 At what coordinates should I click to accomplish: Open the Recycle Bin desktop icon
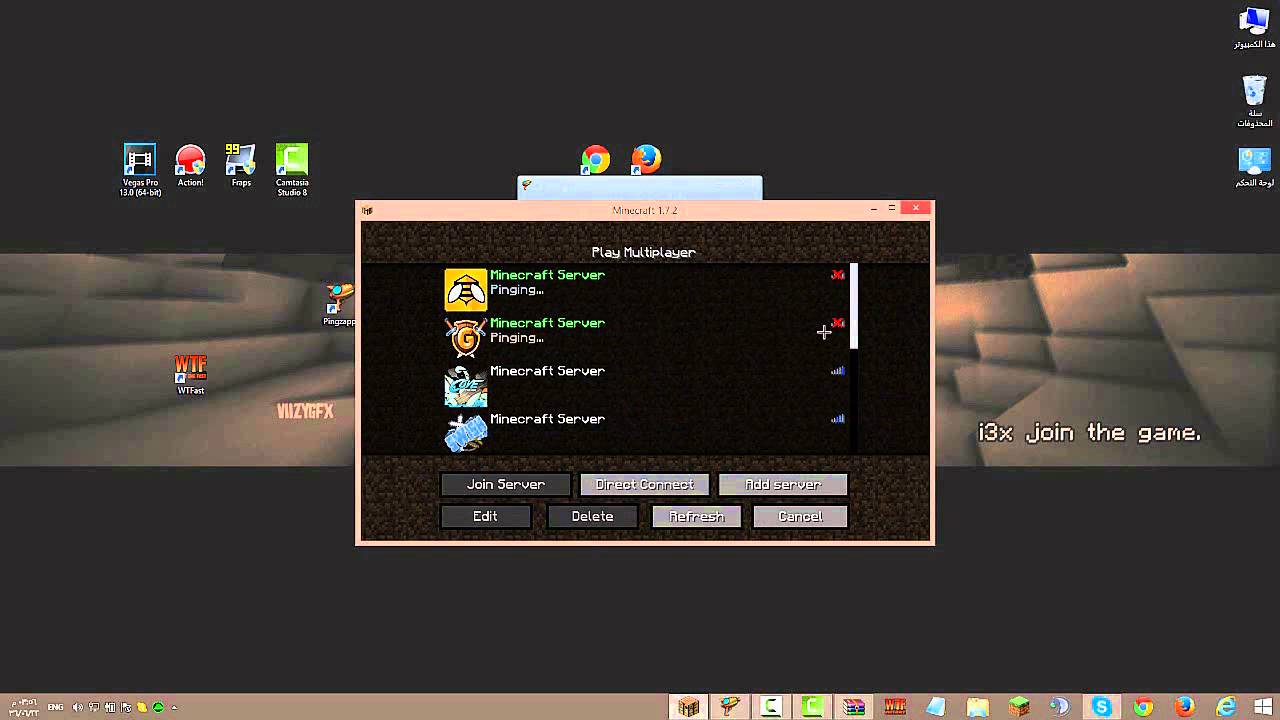click(1254, 100)
